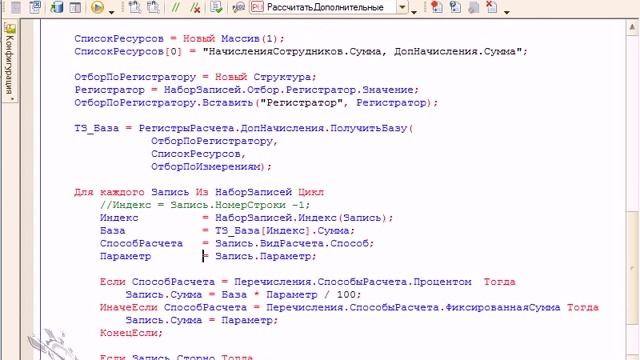
Task: Click the form layout window icon
Action: click(75, 7)
